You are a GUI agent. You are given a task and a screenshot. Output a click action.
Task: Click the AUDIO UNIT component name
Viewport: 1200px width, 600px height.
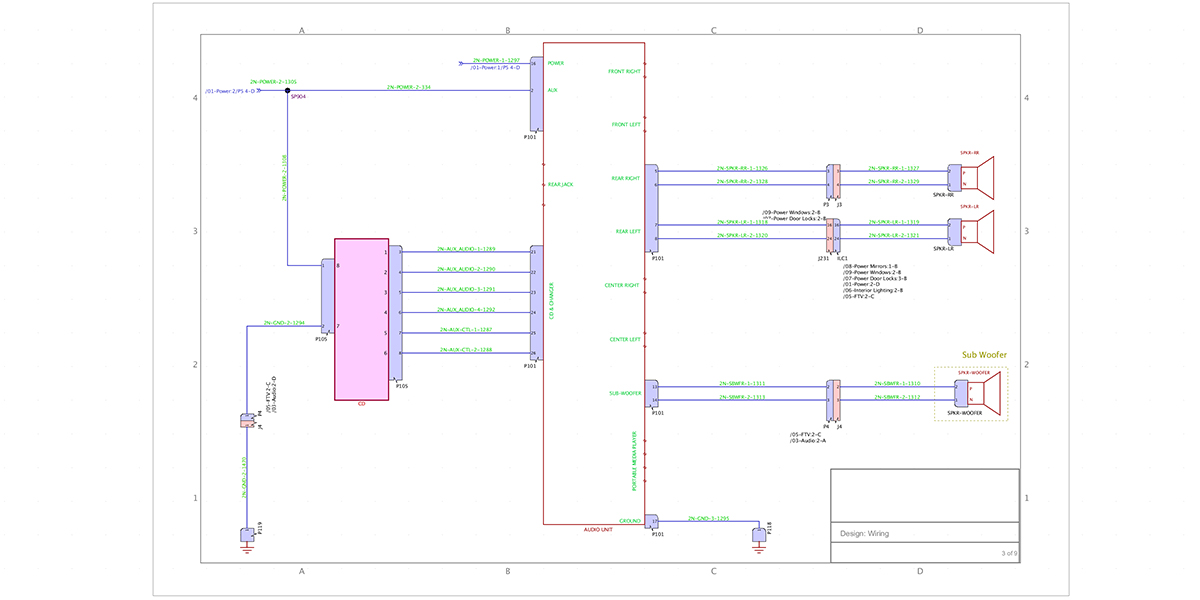point(598,528)
